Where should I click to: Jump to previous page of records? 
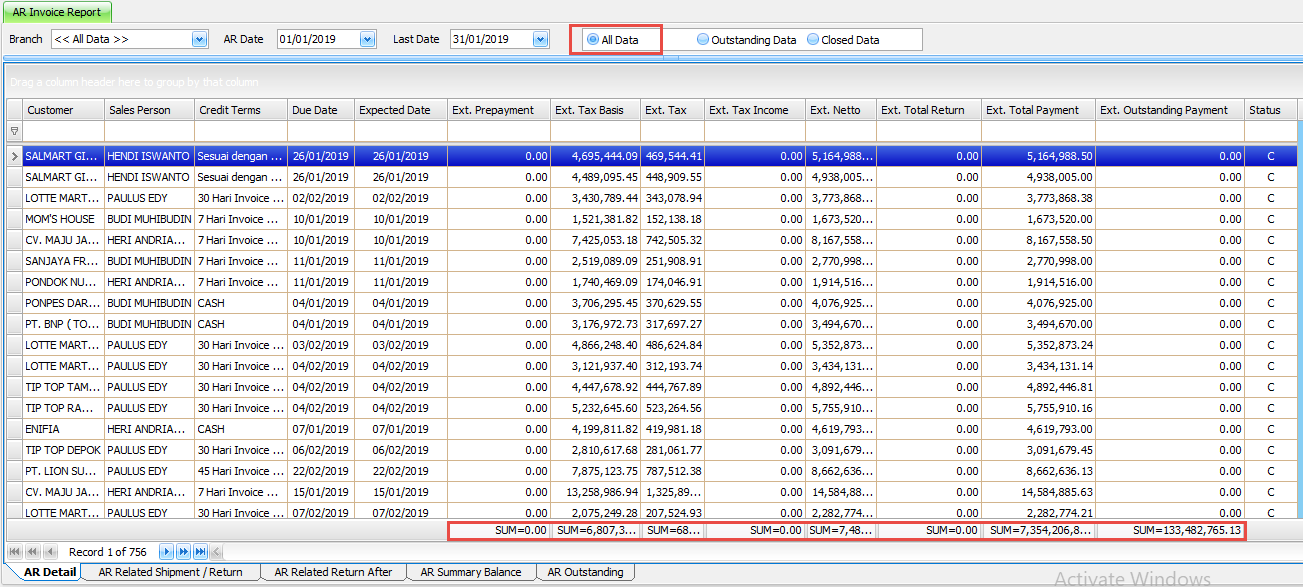[32, 552]
